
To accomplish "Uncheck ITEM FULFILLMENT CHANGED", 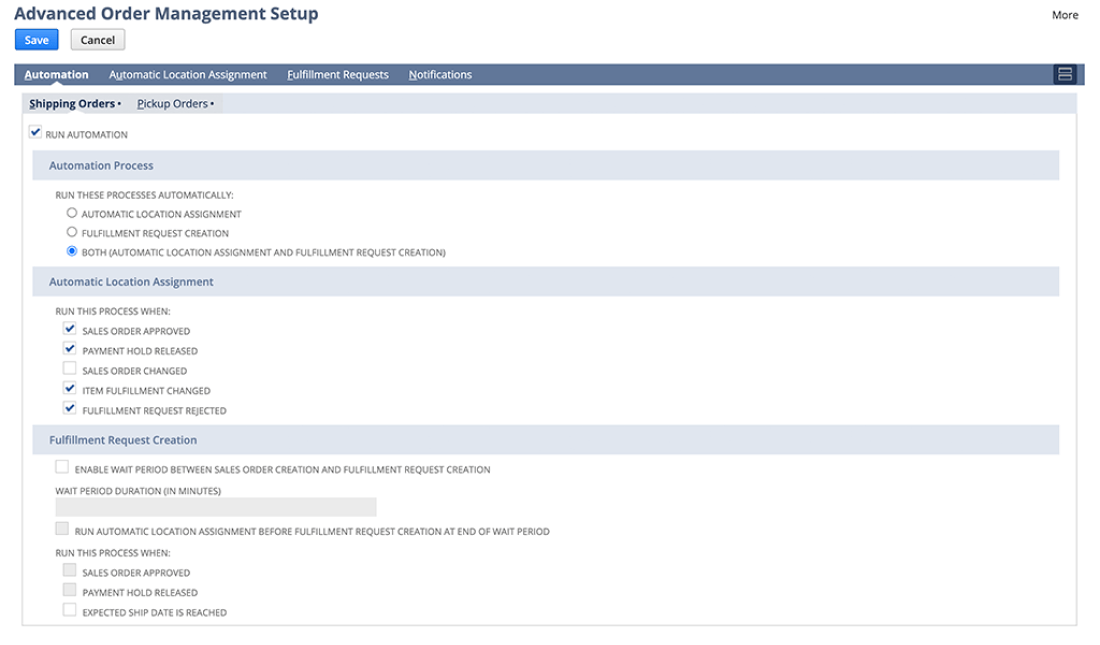I will (x=69, y=388).
